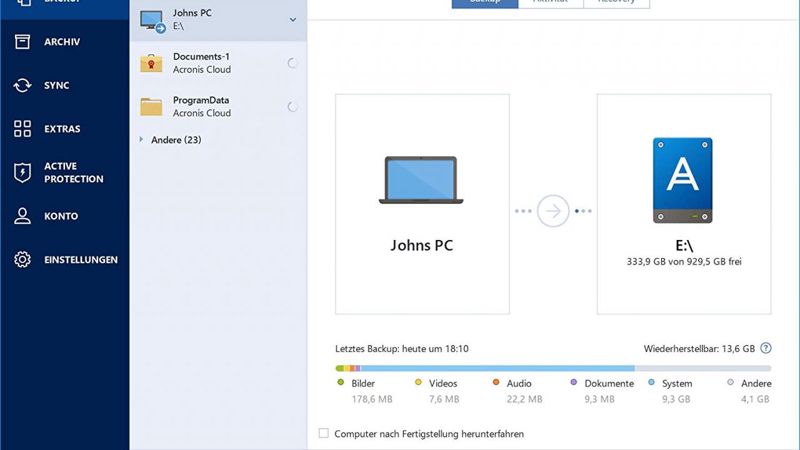Click the green Bilder legend dot
This screenshot has height=450, width=800.
(341, 382)
